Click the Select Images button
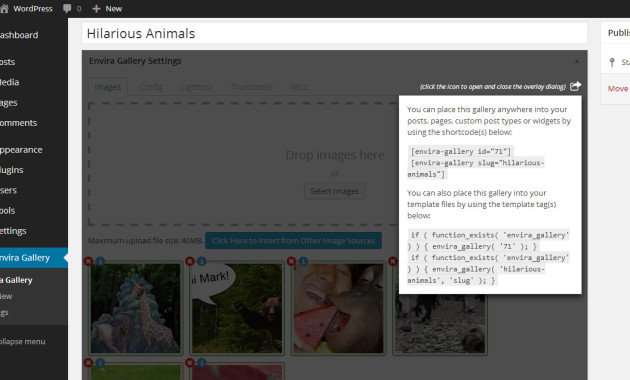 (x=334, y=191)
